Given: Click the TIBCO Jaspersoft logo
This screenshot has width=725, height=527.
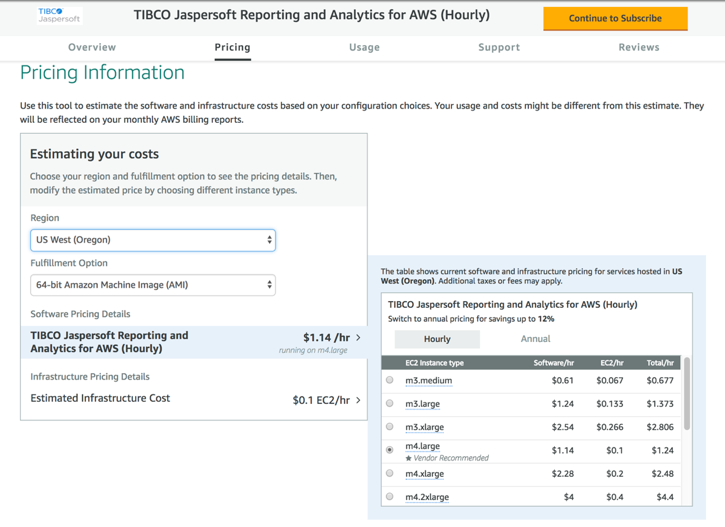Looking at the screenshot, I should (x=60, y=15).
